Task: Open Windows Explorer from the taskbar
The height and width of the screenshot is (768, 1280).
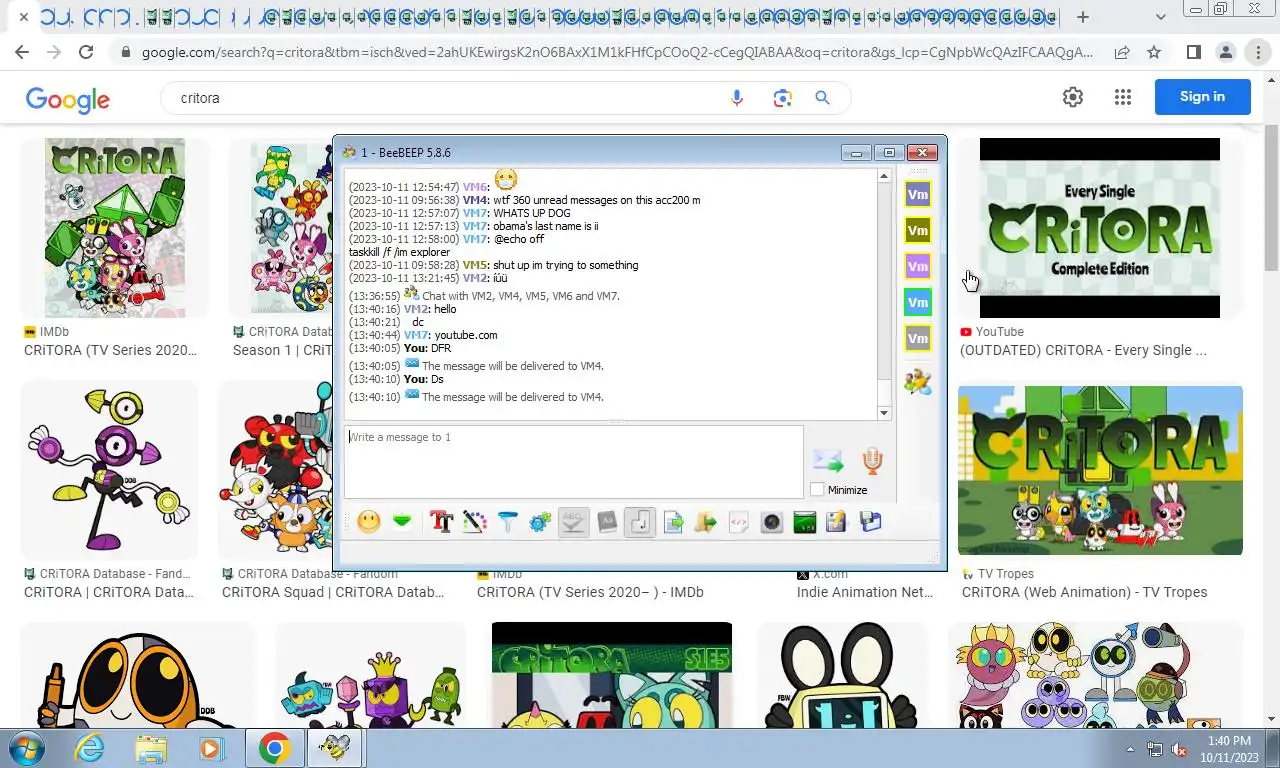Action: click(151, 748)
